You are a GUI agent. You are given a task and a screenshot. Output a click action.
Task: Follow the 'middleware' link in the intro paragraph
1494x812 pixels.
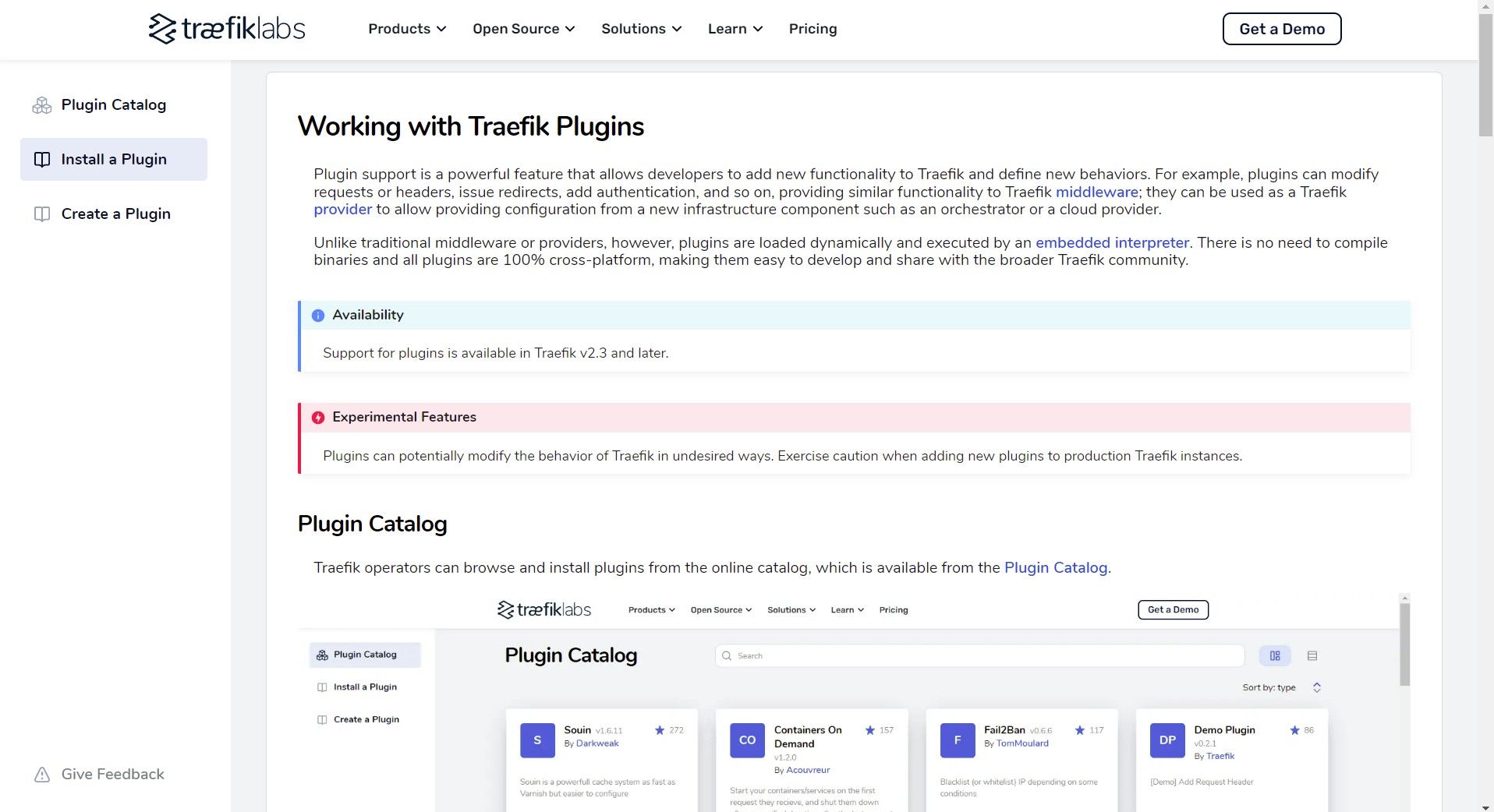pyautogui.click(x=1097, y=192)
